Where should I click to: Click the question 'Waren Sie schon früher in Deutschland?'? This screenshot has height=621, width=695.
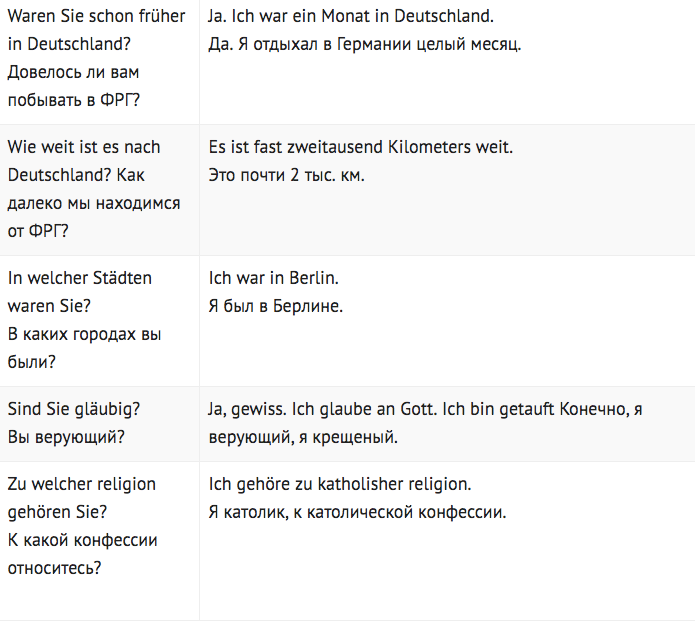(96, 30)
